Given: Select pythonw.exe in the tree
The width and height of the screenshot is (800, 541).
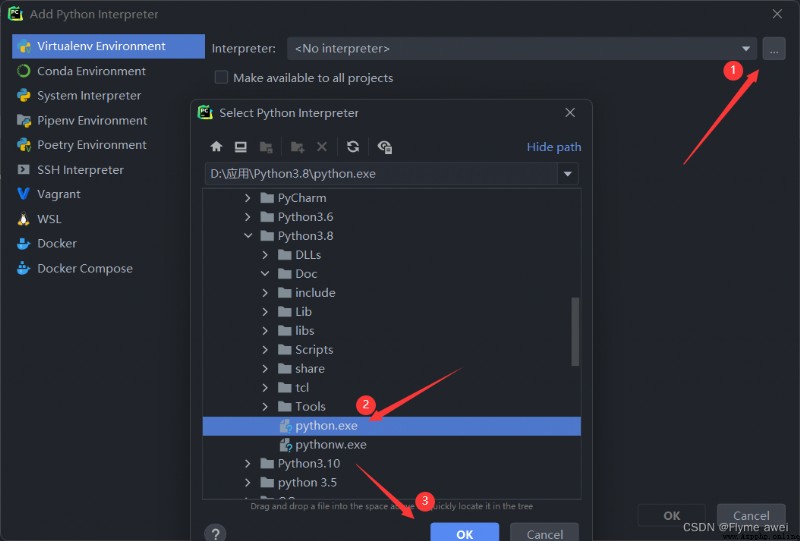Looking at the screenshot, I should pyautogui.click(x=331, y=445).
